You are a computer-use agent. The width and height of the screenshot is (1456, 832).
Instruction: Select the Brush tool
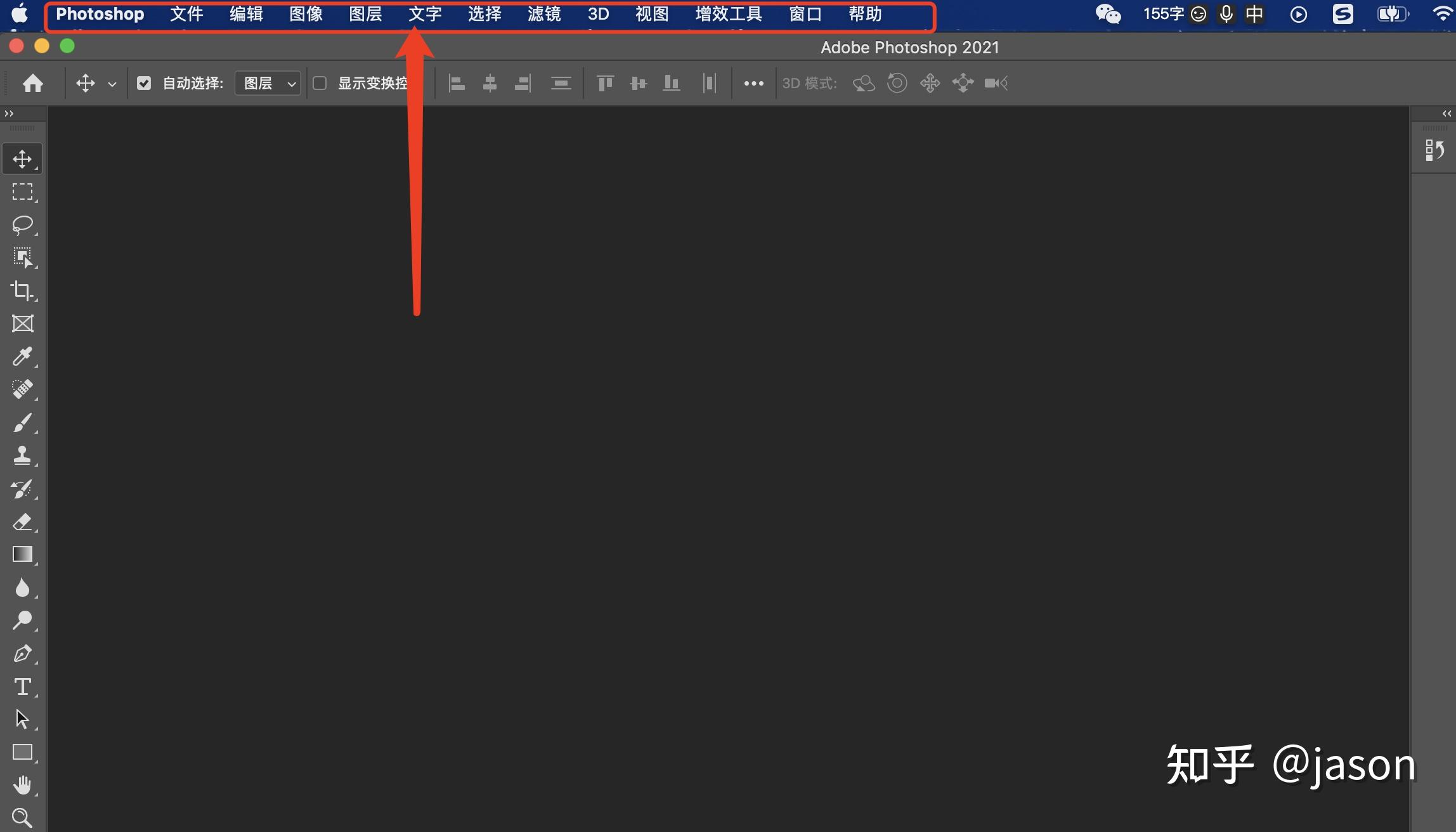click(x=21, y=422)
